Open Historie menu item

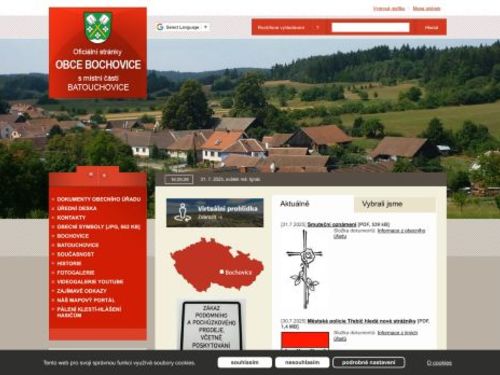coord(69,263)
